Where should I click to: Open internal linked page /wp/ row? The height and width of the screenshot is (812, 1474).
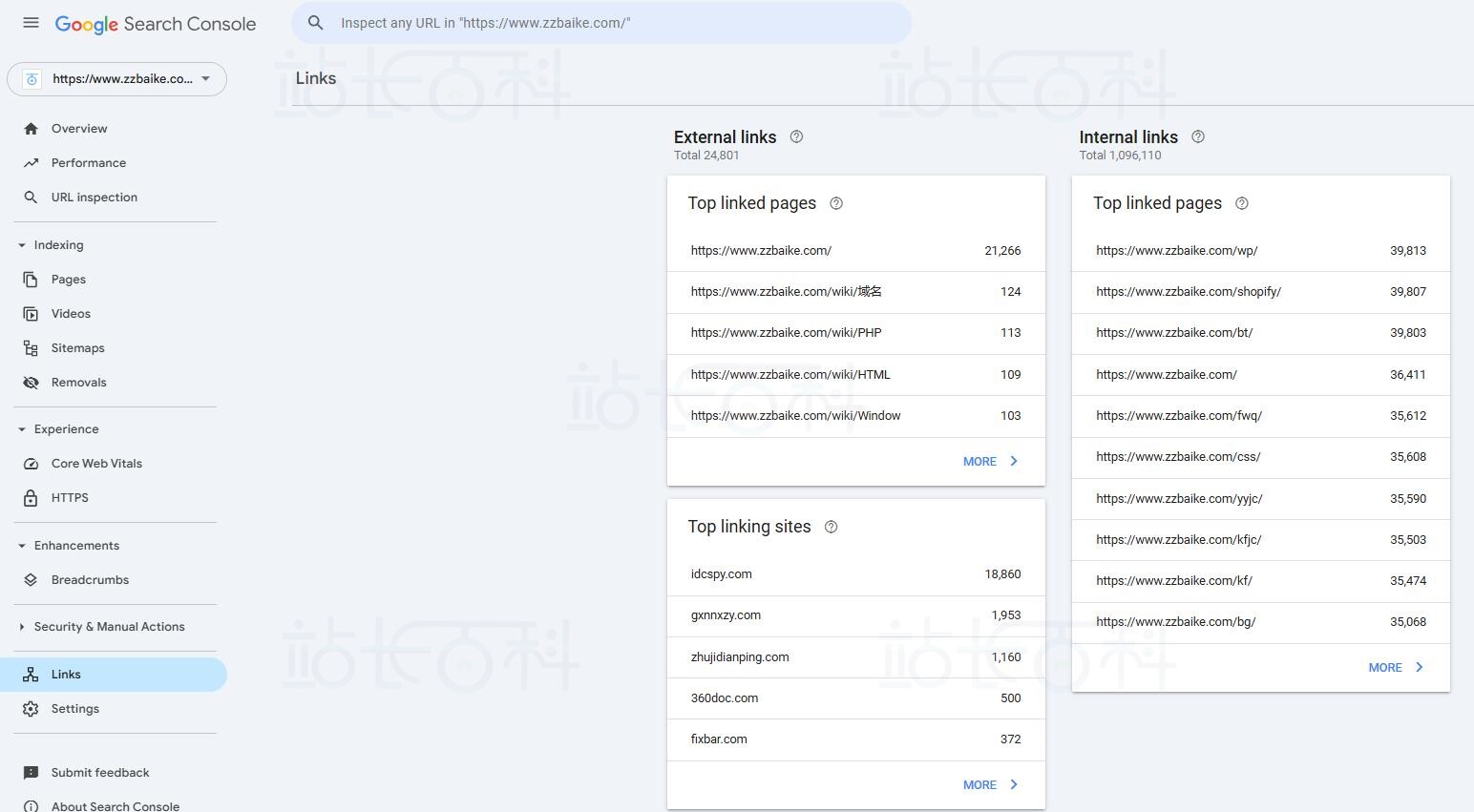point(1261,251)
